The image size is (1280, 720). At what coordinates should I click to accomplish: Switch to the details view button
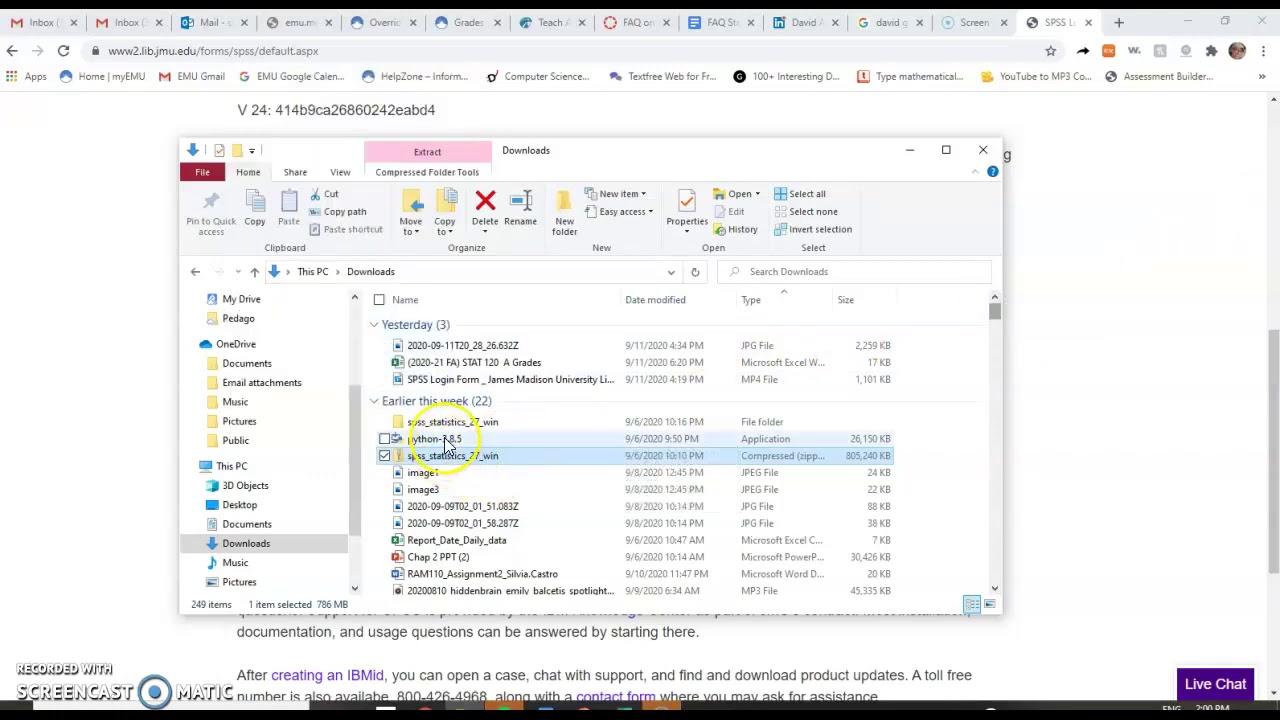(x=972, y=604)
